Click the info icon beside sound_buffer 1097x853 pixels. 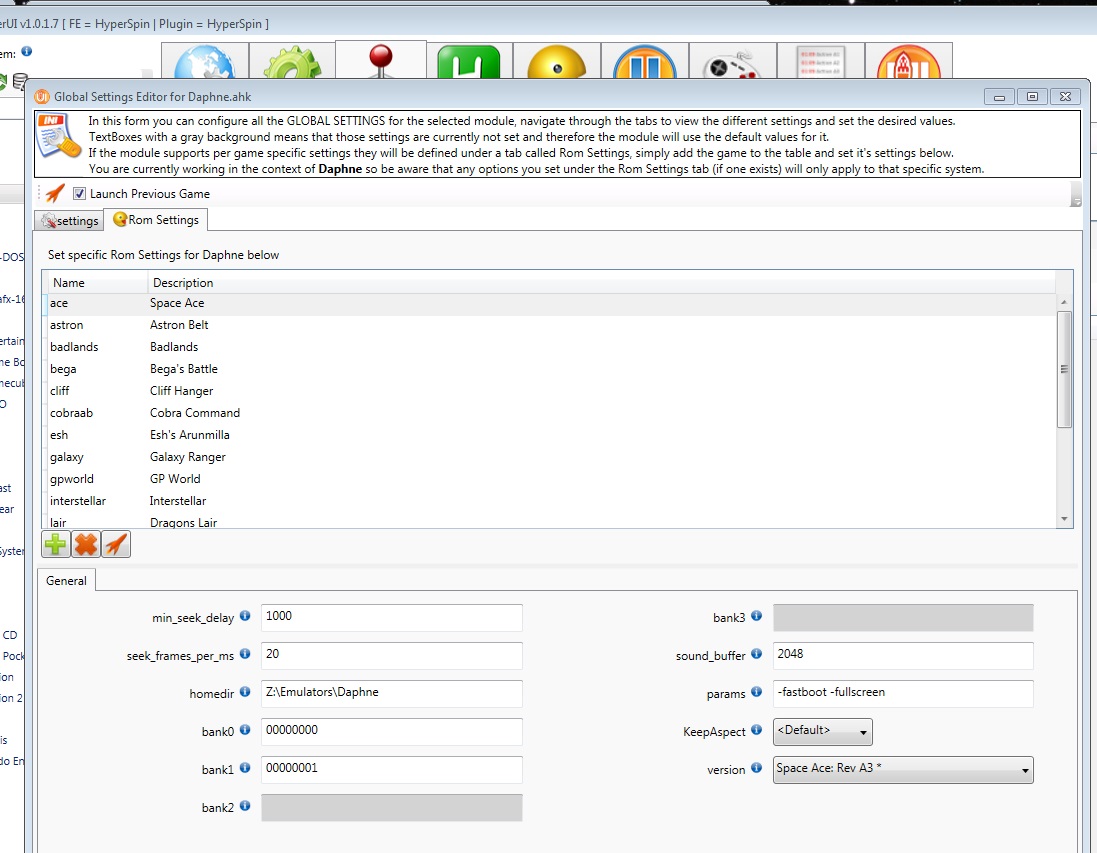click(x=757, y=655)
